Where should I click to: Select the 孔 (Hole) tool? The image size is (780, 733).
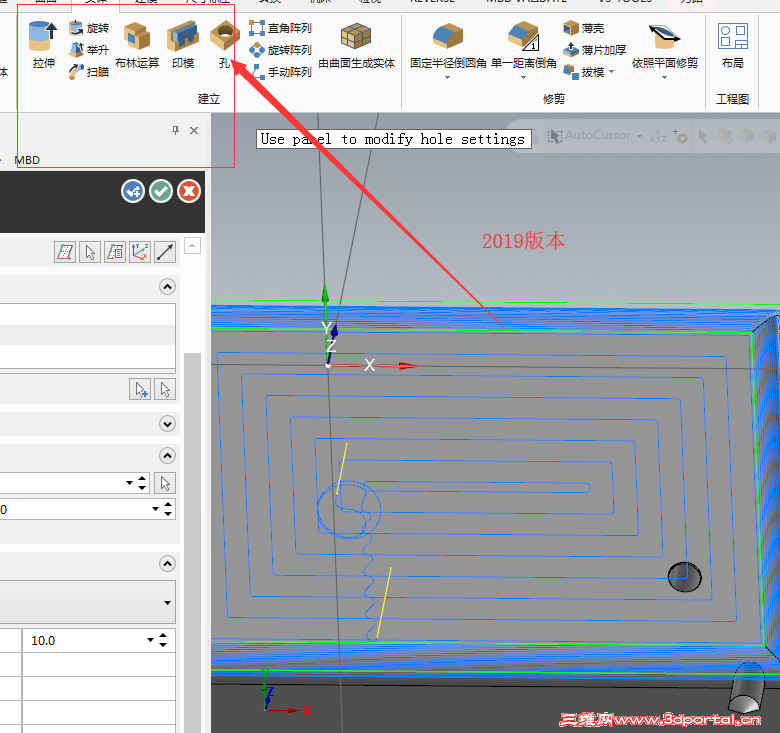pos(225,44)
